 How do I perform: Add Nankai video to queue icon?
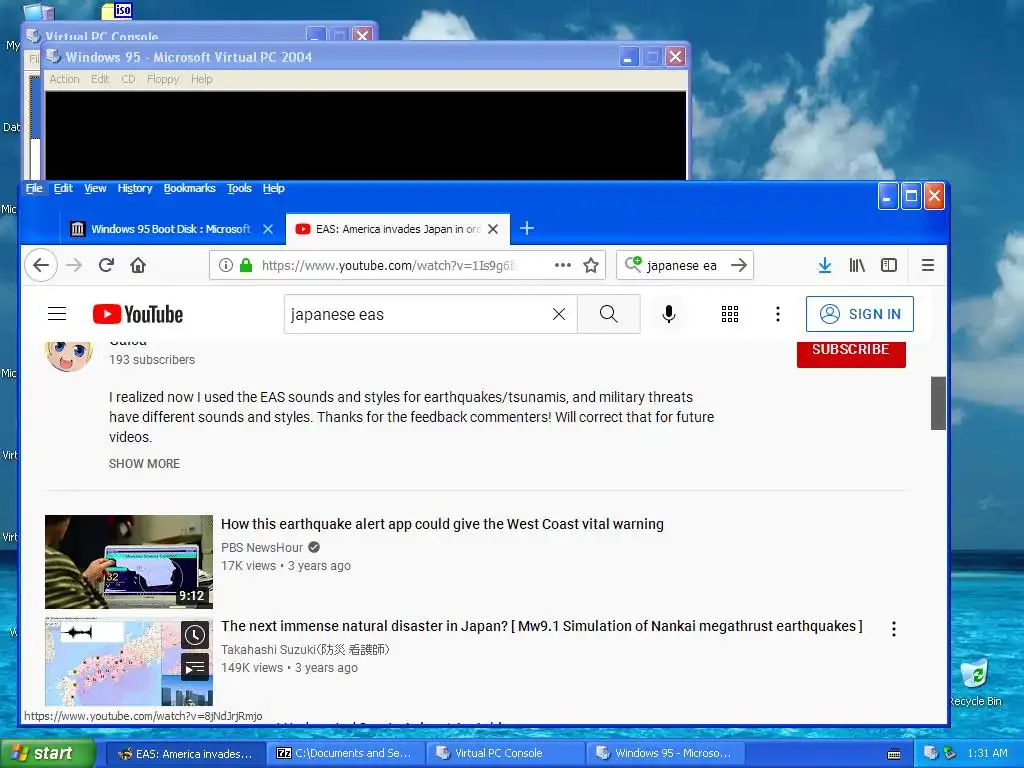coord(195,667)
